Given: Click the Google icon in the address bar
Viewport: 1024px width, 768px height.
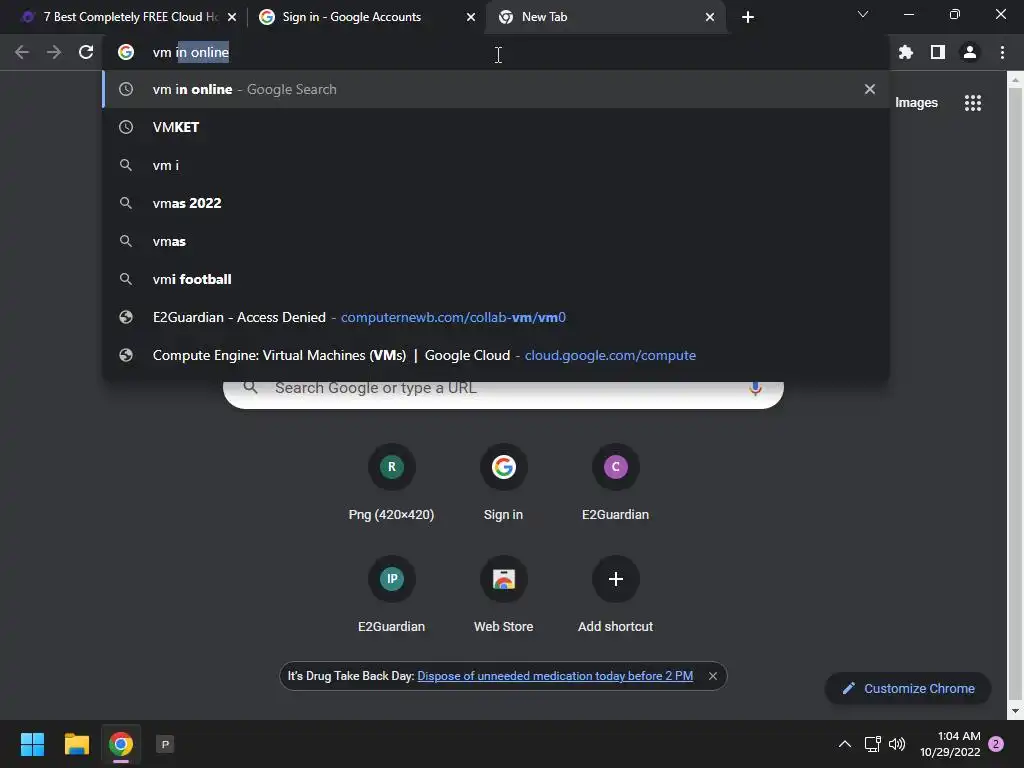Looking at the screenshot, I should click(x=126, y=52).
